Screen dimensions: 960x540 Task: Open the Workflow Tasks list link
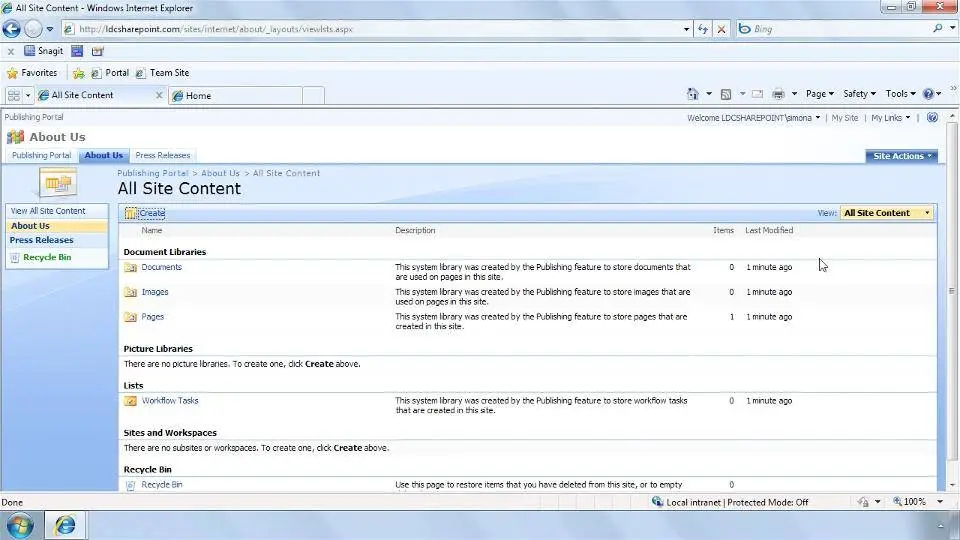[170, 400]
